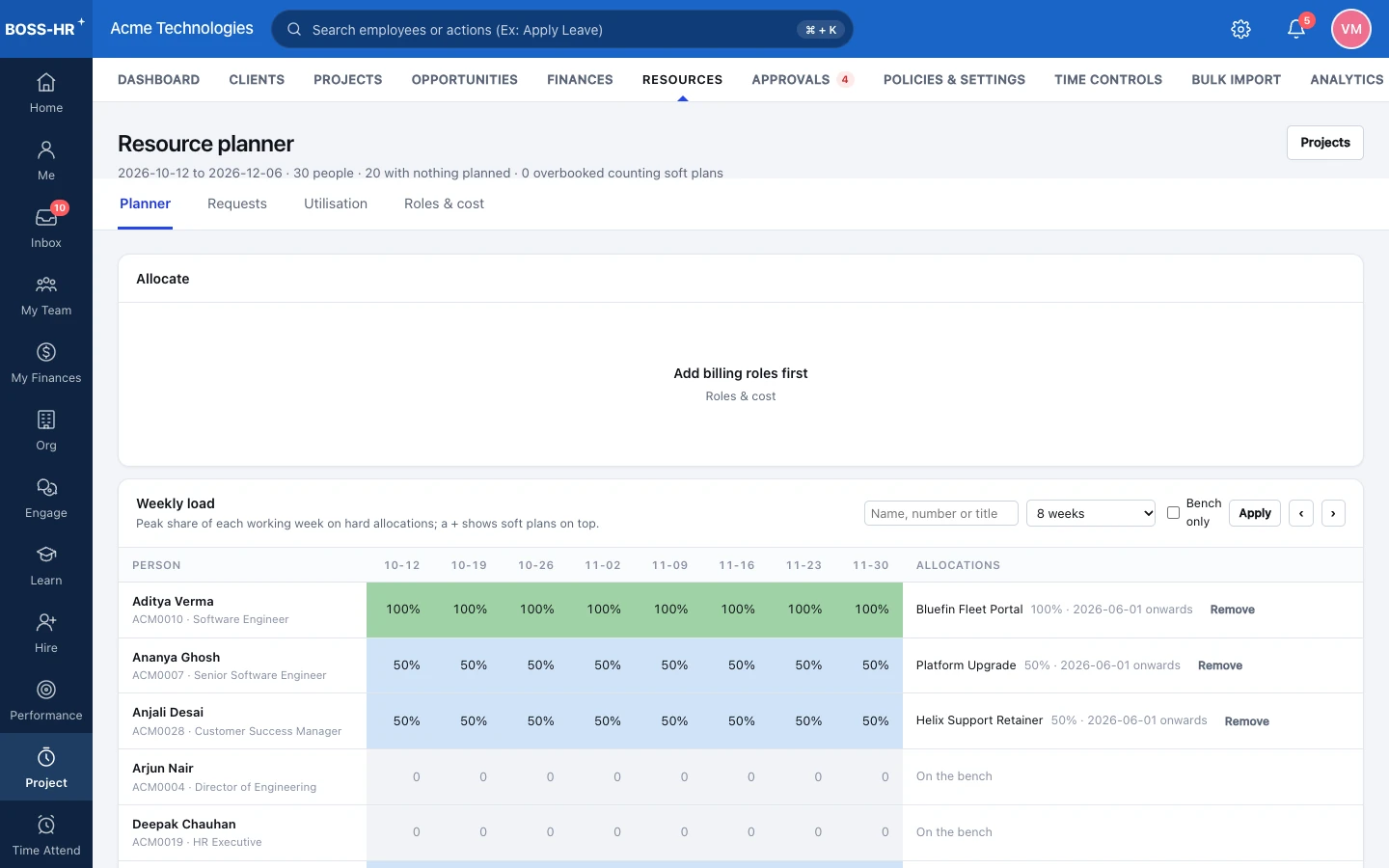The image size is (1389, 868).
Task: Click the Apply filter button
Action: point(1255,513)
